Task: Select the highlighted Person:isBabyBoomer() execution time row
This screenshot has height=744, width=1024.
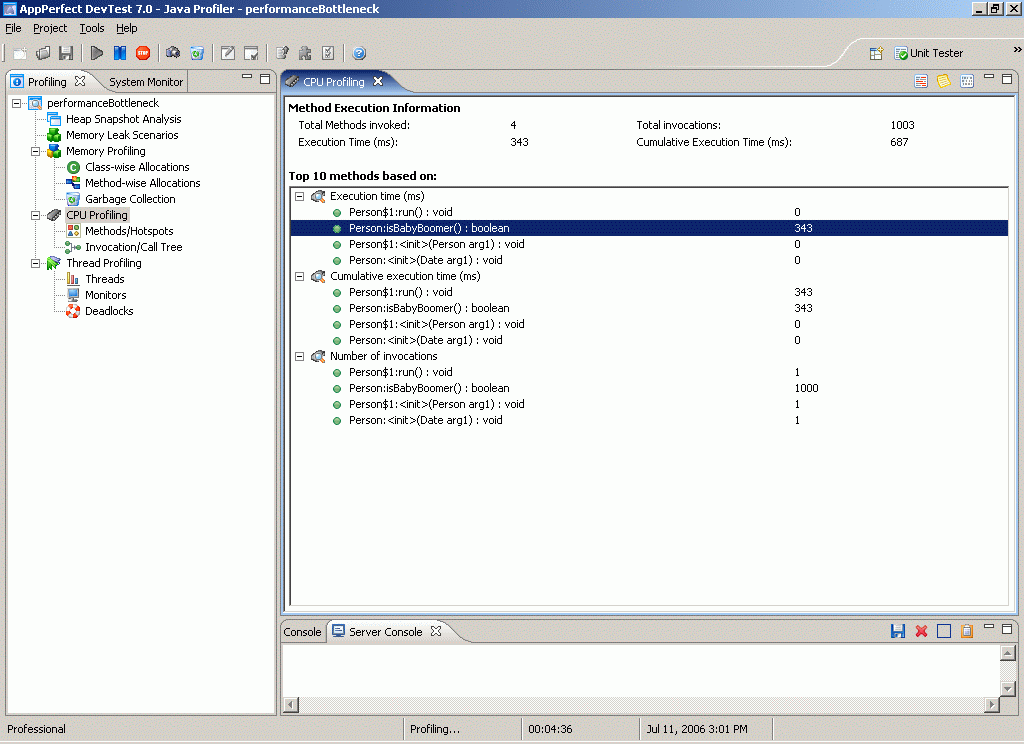Action: (x=649, y=228)
